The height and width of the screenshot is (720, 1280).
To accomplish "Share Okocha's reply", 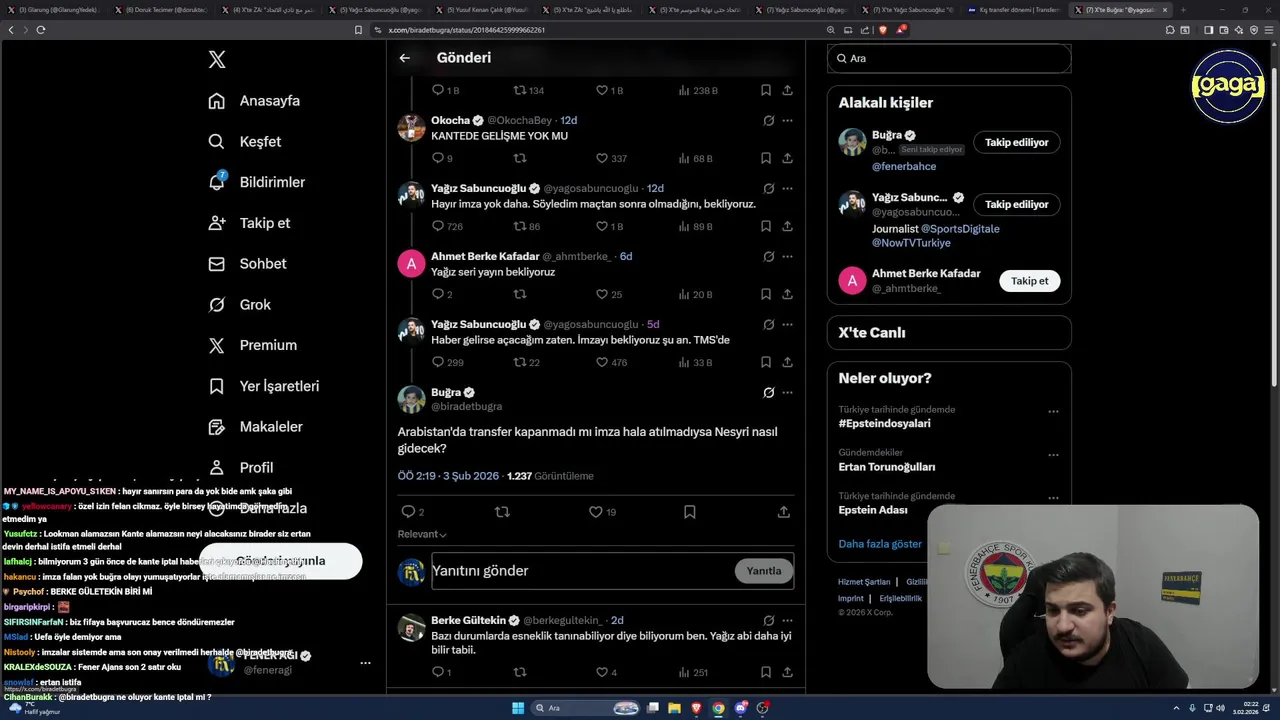I will pos(788,158).
